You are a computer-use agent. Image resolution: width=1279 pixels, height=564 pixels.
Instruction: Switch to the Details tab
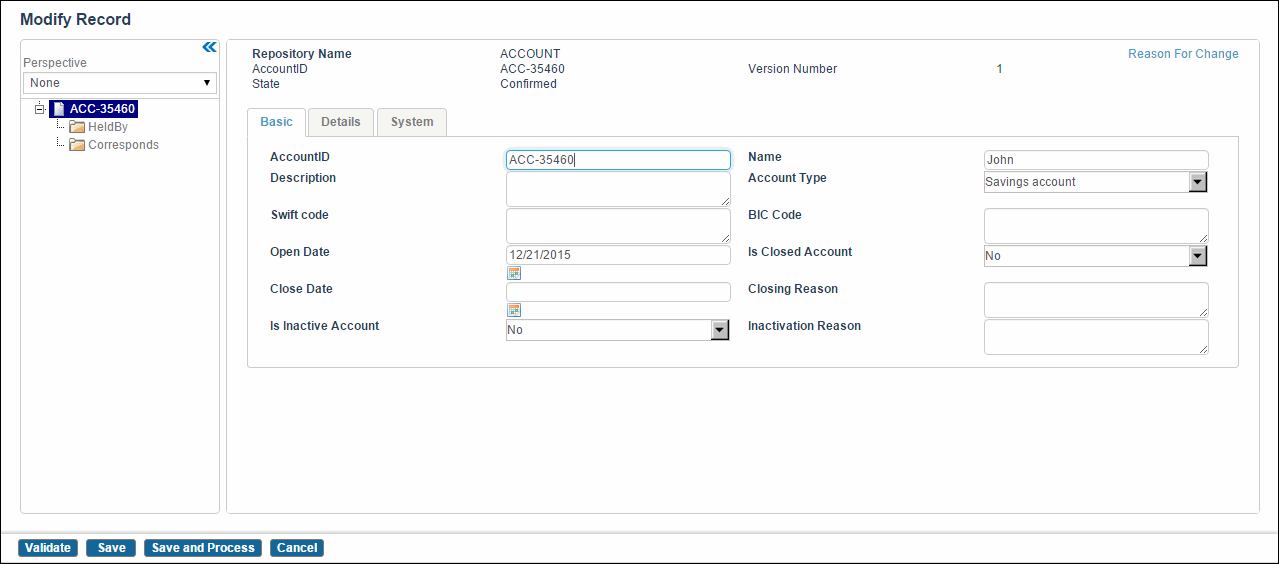[340, 122]
